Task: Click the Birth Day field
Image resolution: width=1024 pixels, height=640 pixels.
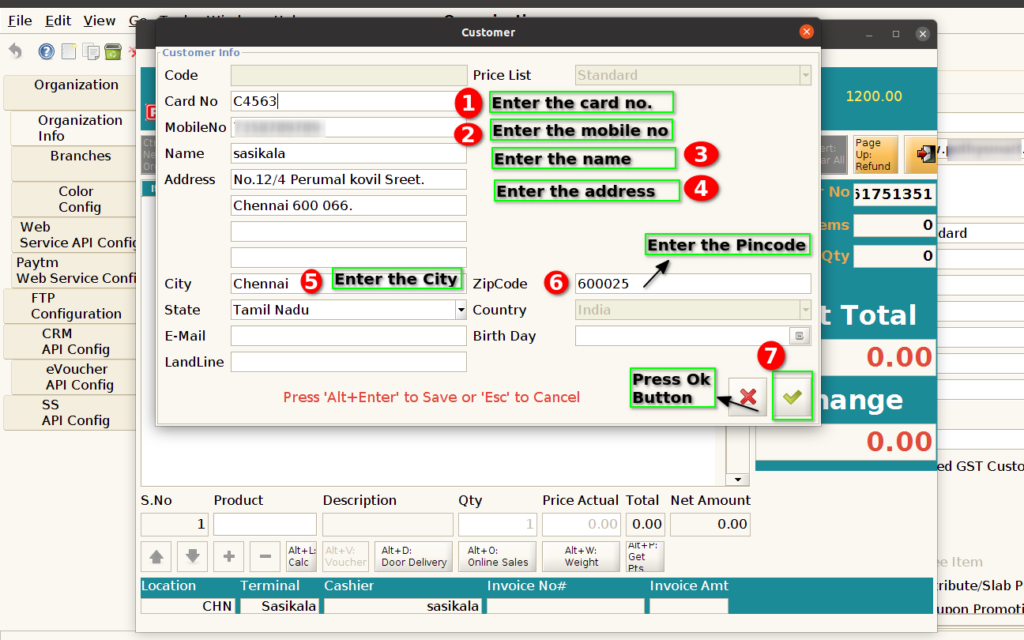Action: (x=682, y=336)
